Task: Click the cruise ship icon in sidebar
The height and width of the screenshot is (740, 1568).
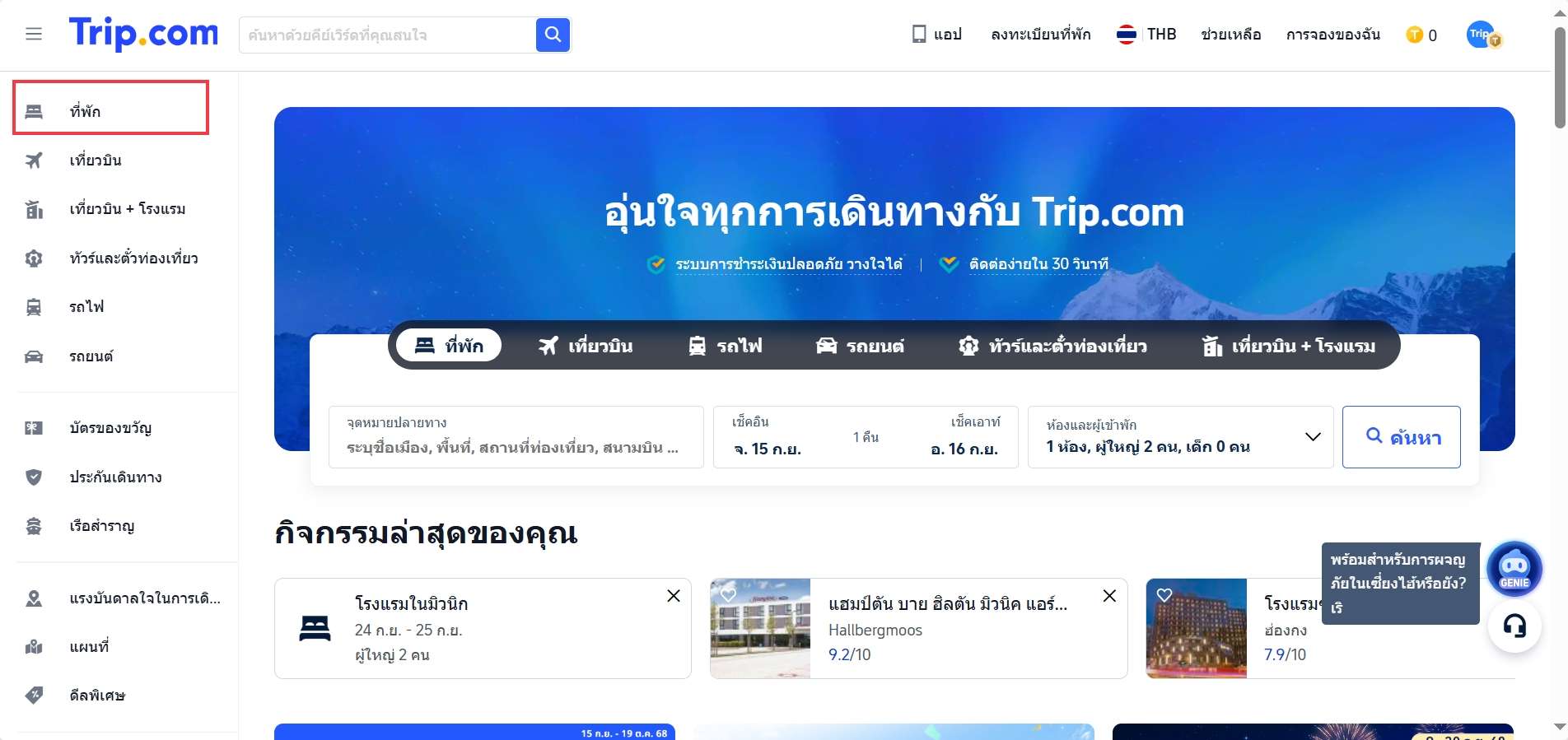Action: tap(34, 526)
